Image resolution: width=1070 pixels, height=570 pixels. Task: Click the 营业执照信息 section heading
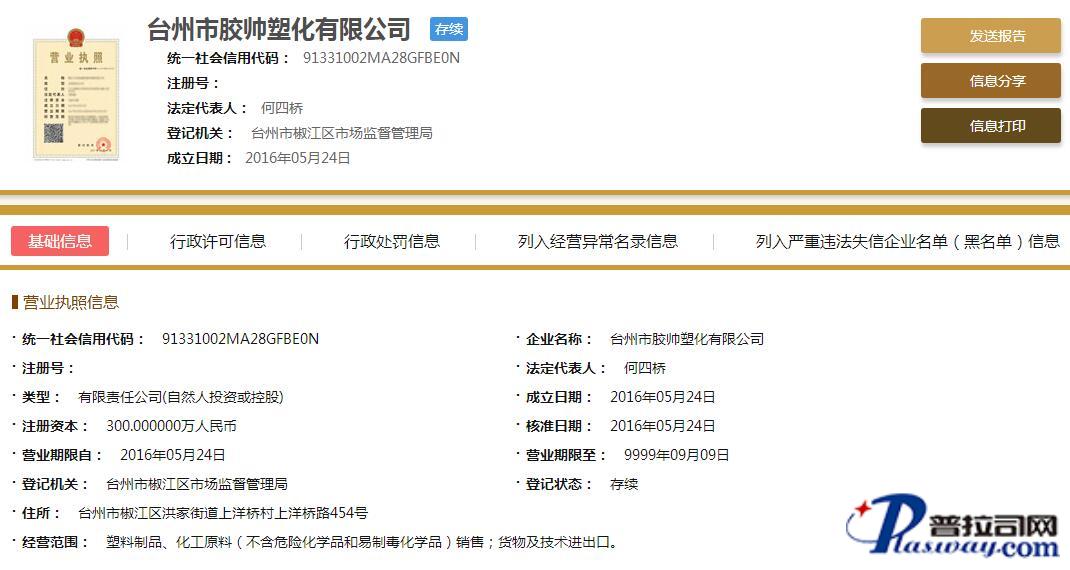click(70, 302)
